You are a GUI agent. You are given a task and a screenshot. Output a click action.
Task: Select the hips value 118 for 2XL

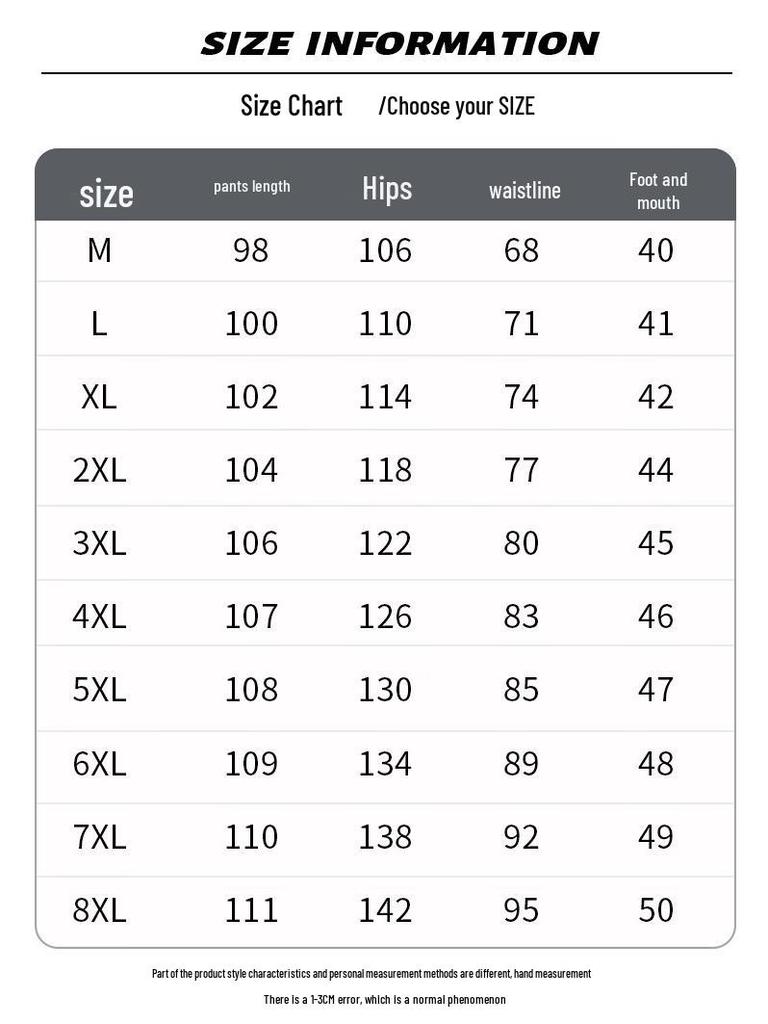tap(385, 470)
